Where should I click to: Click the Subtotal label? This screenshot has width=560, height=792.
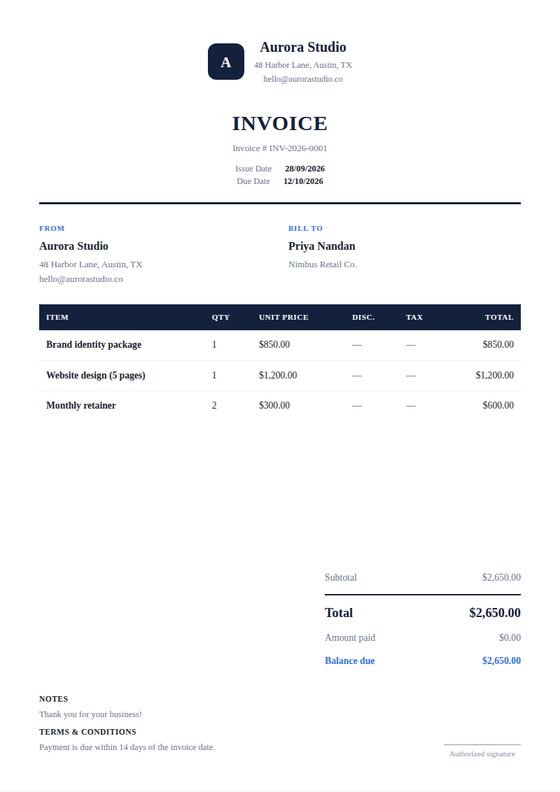[341, 577]
